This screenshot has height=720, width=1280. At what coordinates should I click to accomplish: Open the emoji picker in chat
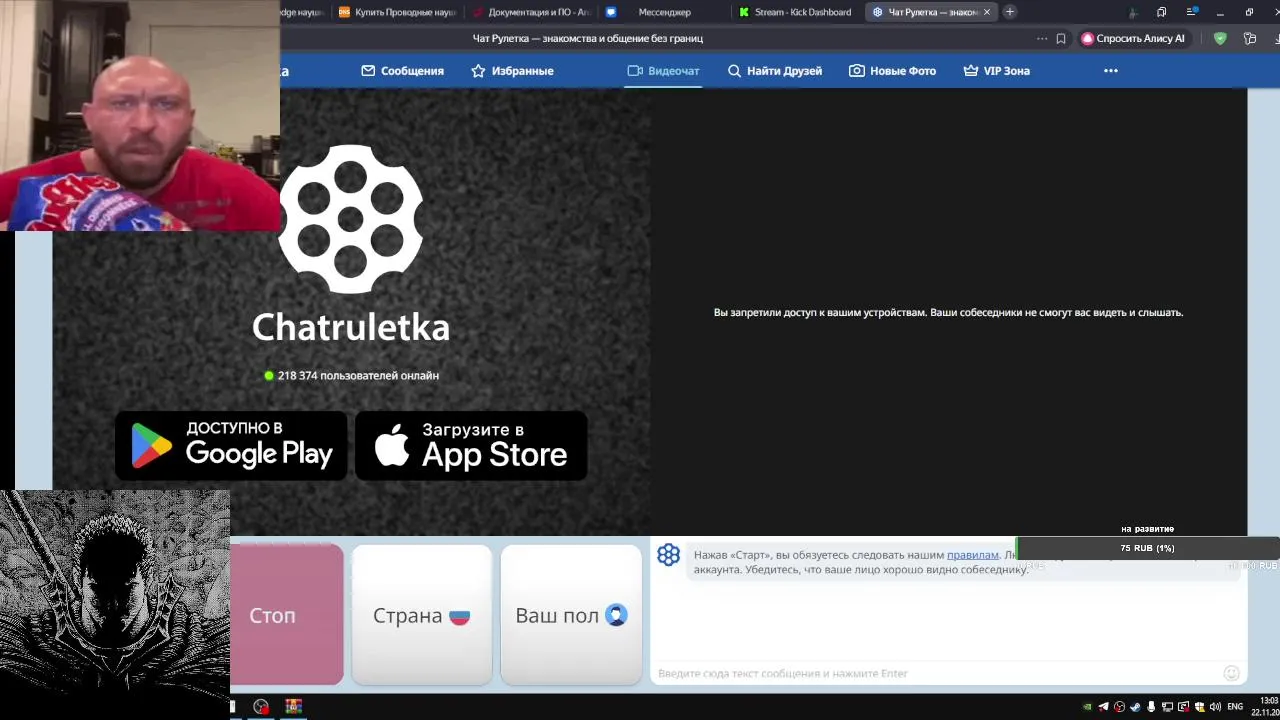1232,673
